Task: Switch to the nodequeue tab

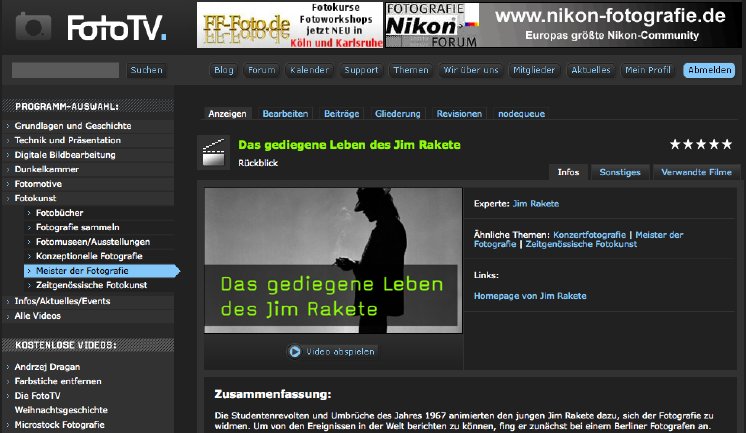Action: (x=521, y=114)
